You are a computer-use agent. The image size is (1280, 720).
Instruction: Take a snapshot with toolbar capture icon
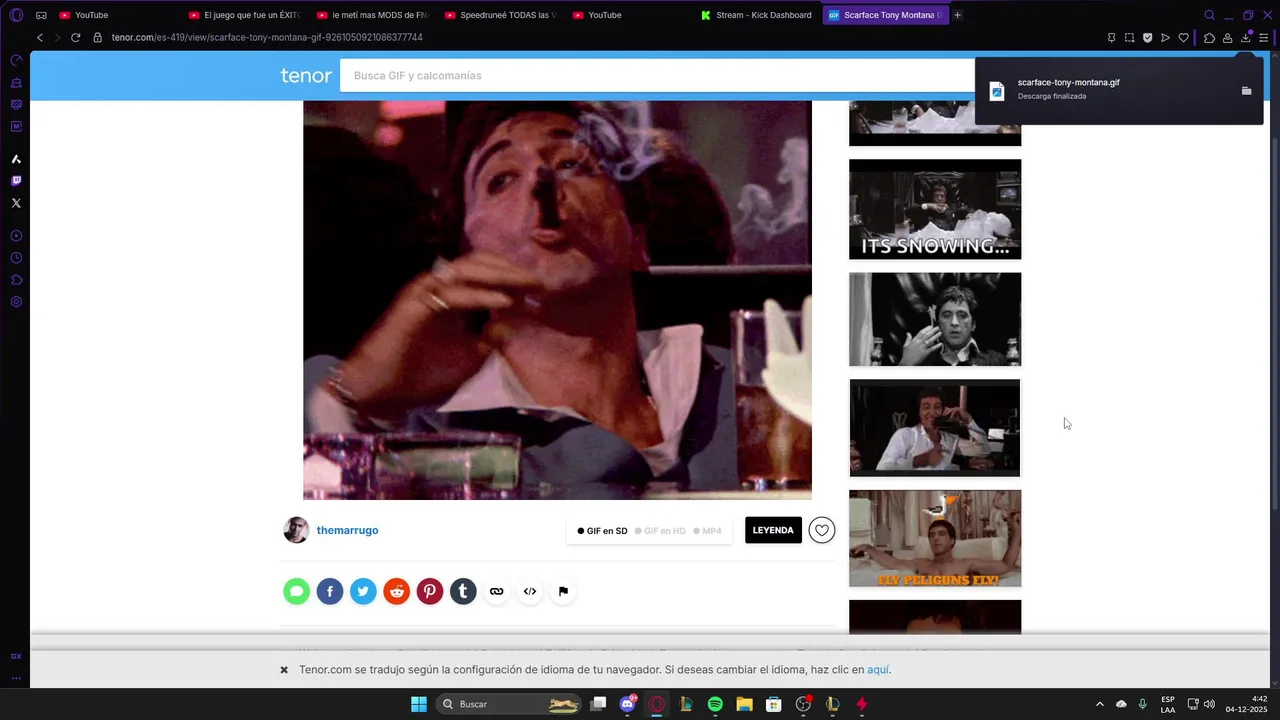pos(1129,37)
